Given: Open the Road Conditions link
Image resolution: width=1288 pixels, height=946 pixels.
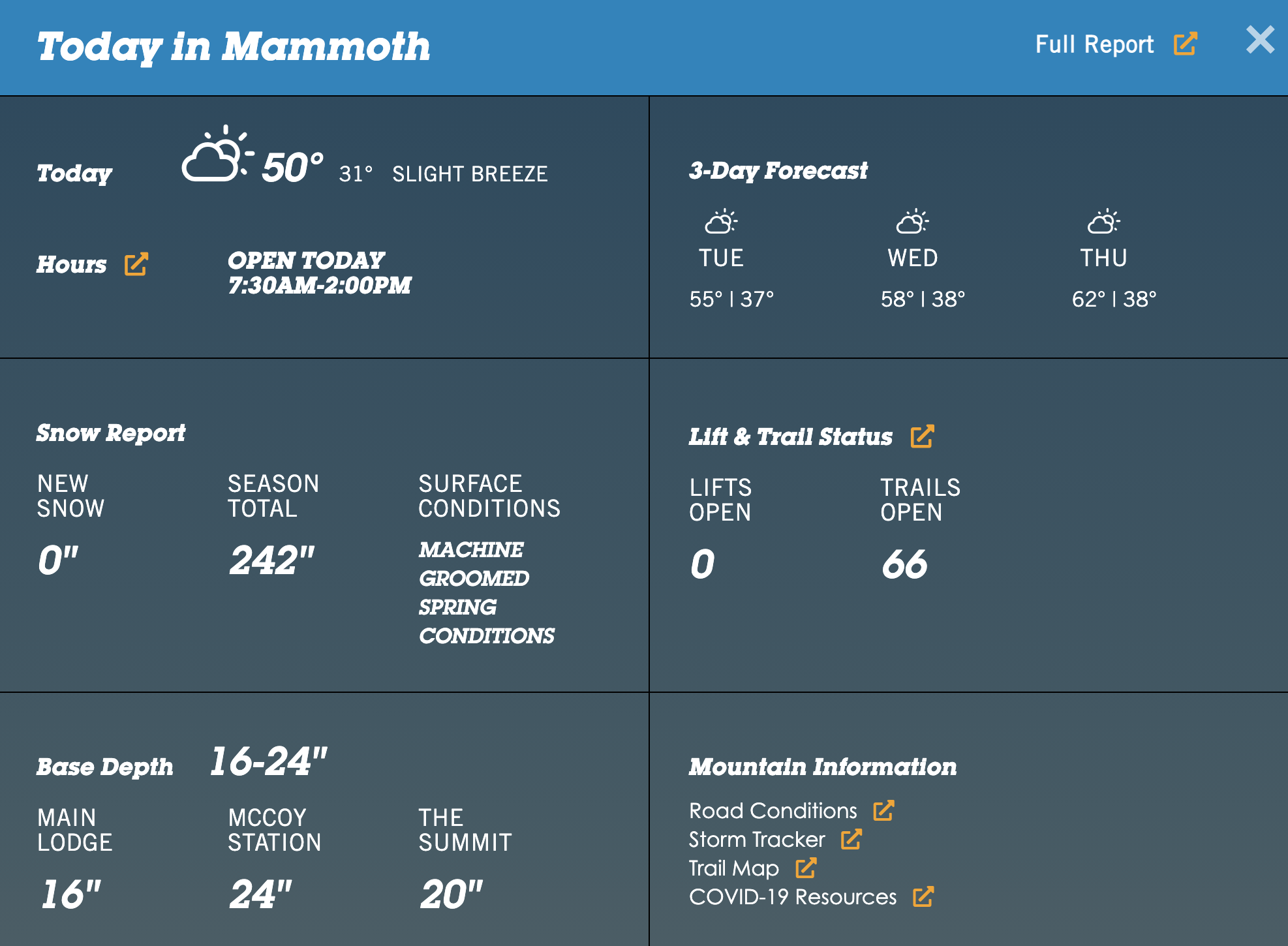Looking at the screenshot, I should 773,810.
